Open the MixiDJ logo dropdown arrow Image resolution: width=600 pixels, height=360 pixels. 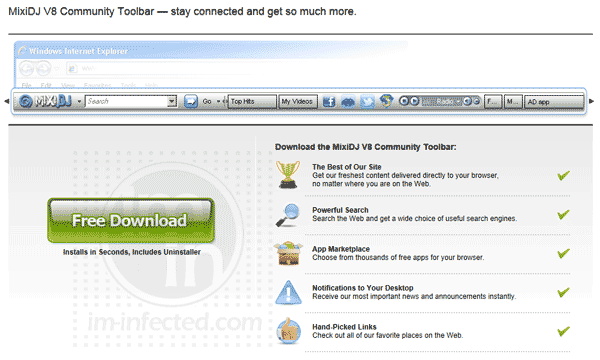(79, 102)
